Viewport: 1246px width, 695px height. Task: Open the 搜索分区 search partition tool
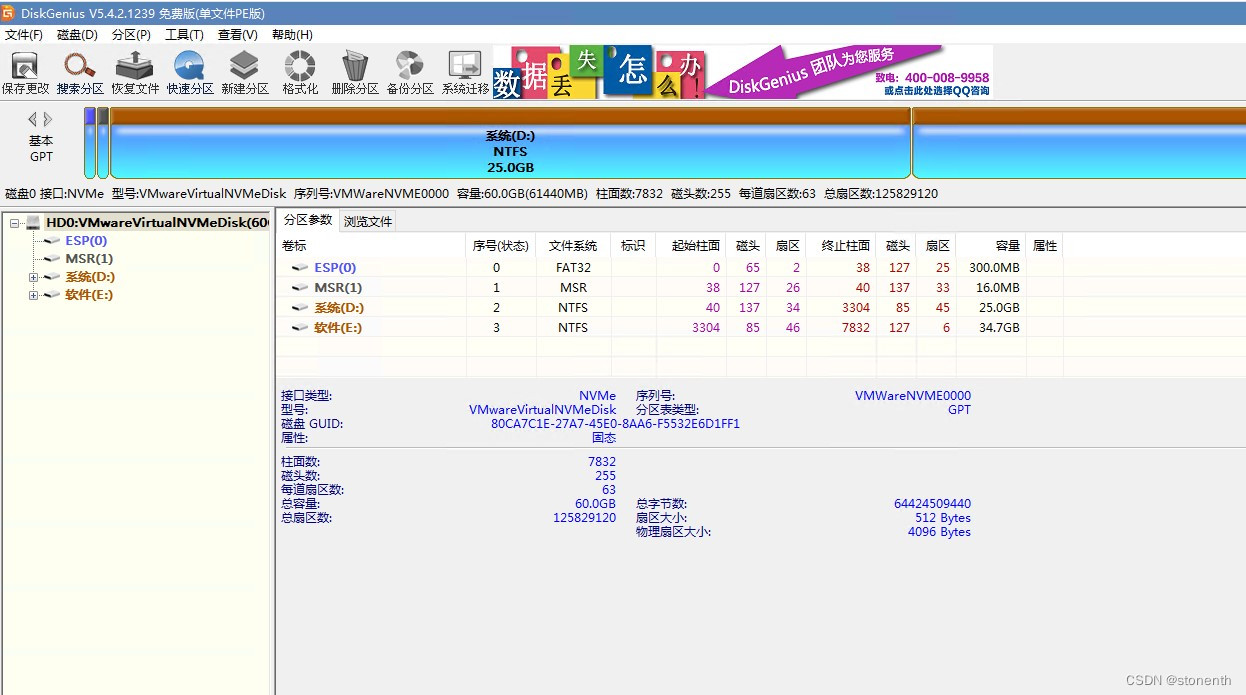(80, 66)
